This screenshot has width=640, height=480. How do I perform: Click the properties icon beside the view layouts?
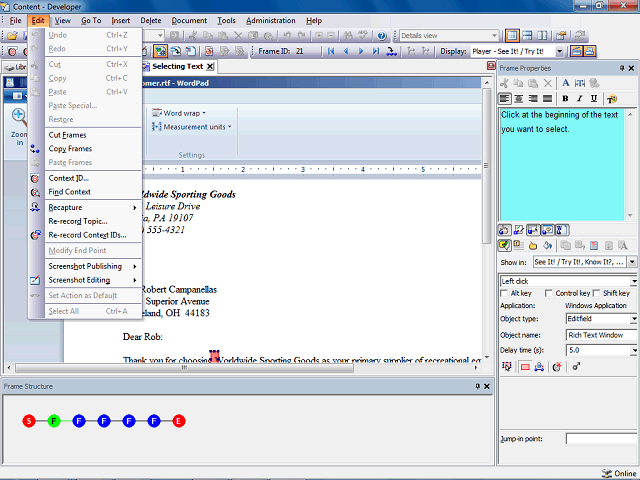[561, 36]
